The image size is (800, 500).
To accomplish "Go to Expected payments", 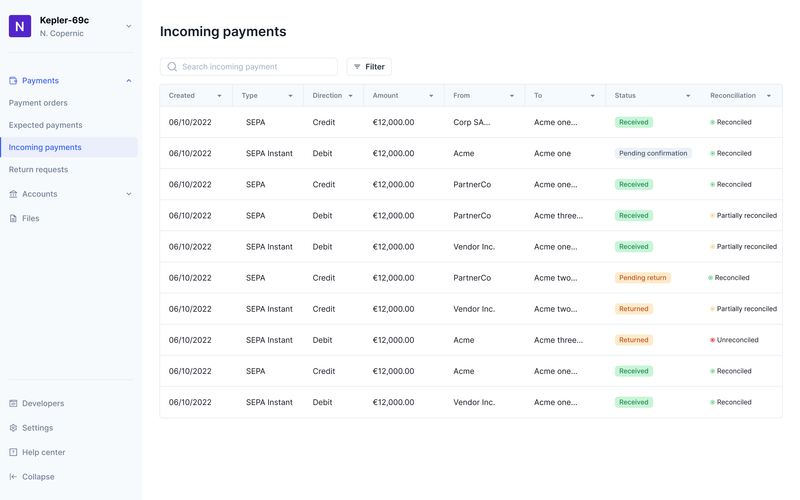I will [45, 125].
